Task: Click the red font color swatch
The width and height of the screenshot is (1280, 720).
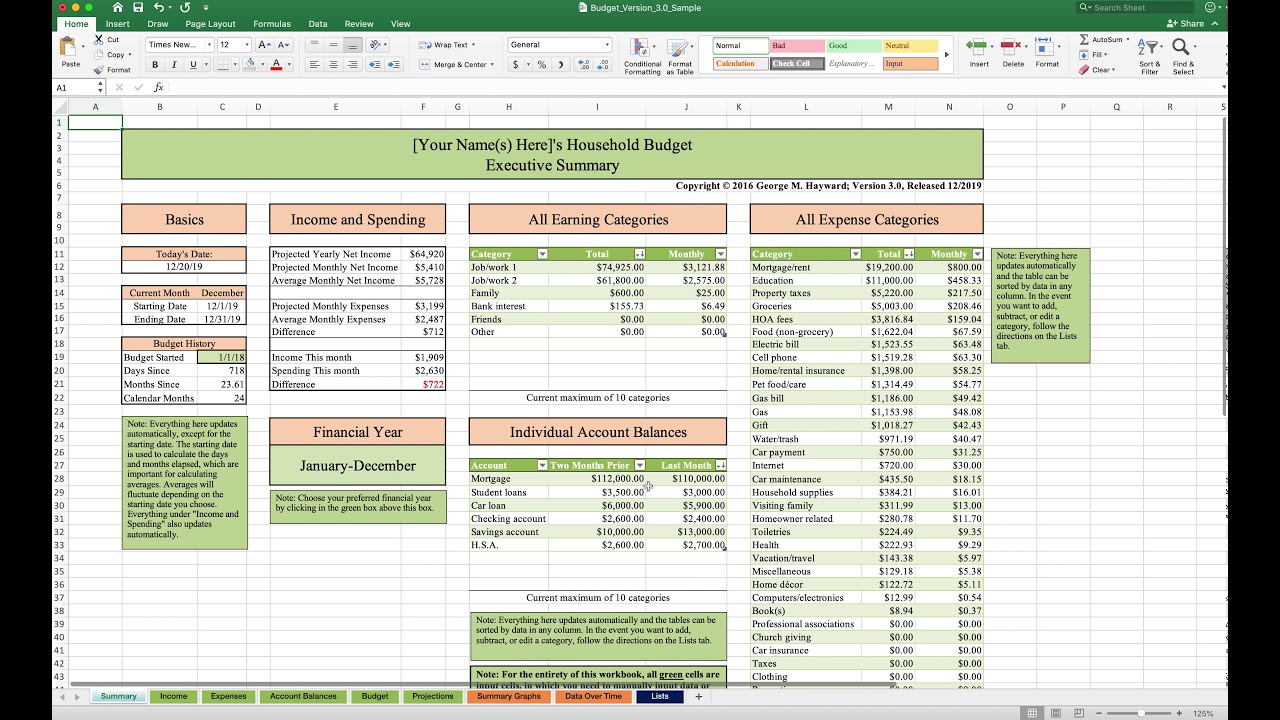Action: 276,64
